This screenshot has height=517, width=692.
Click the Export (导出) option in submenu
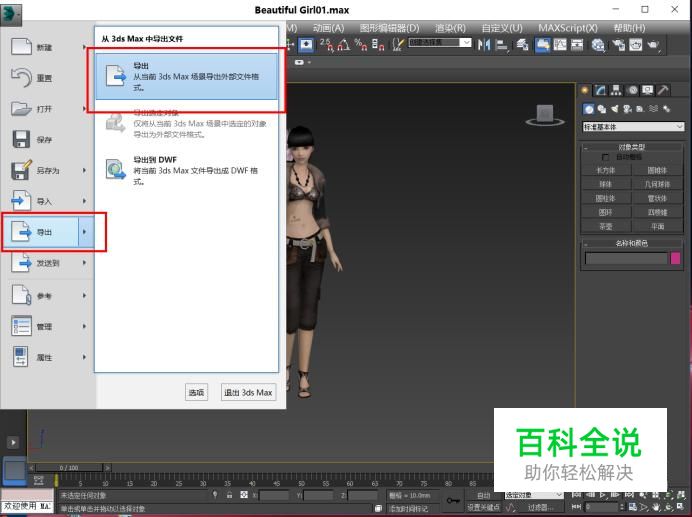(187, 76)
